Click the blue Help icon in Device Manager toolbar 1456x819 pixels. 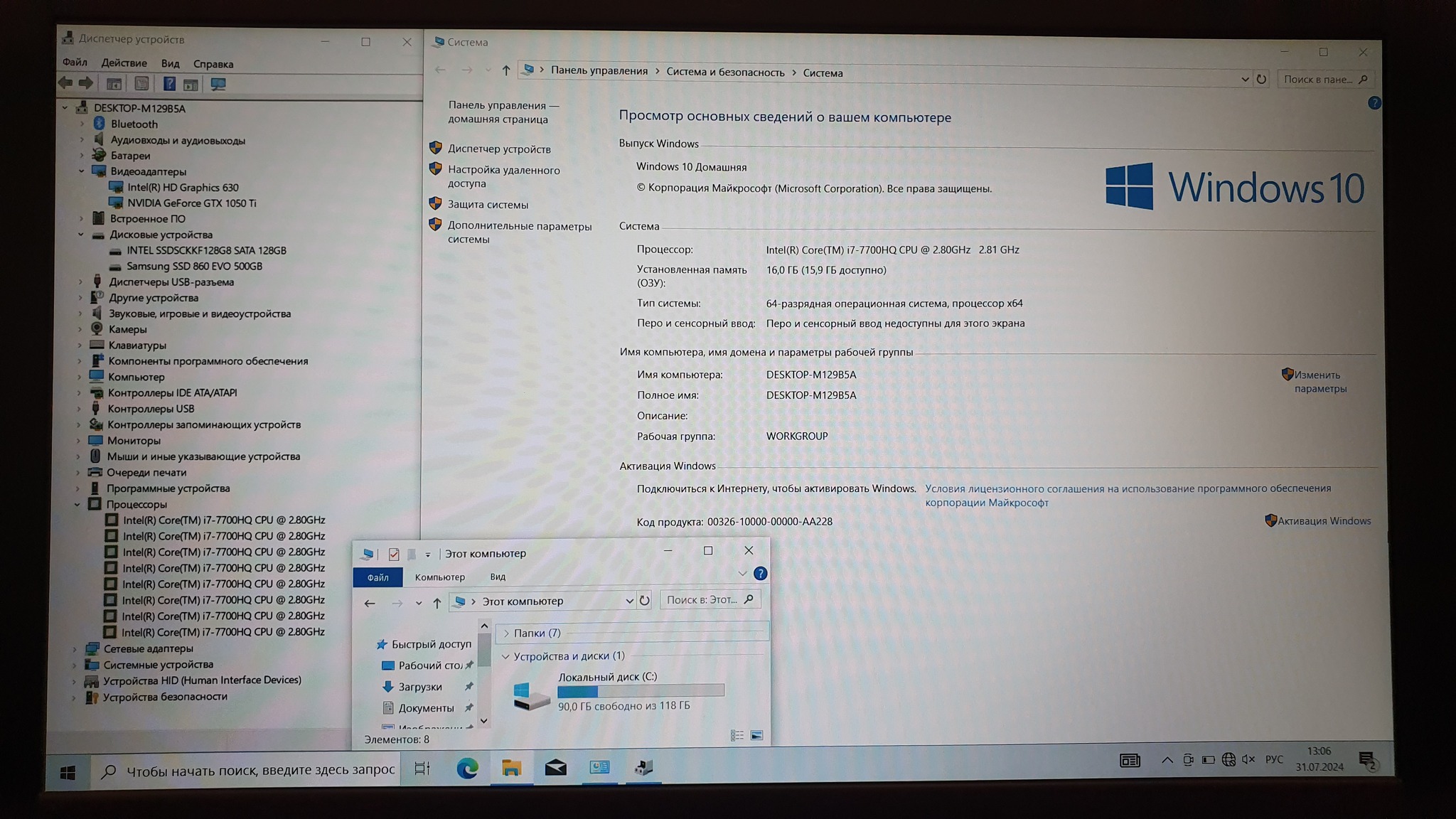tap(169, 84)
